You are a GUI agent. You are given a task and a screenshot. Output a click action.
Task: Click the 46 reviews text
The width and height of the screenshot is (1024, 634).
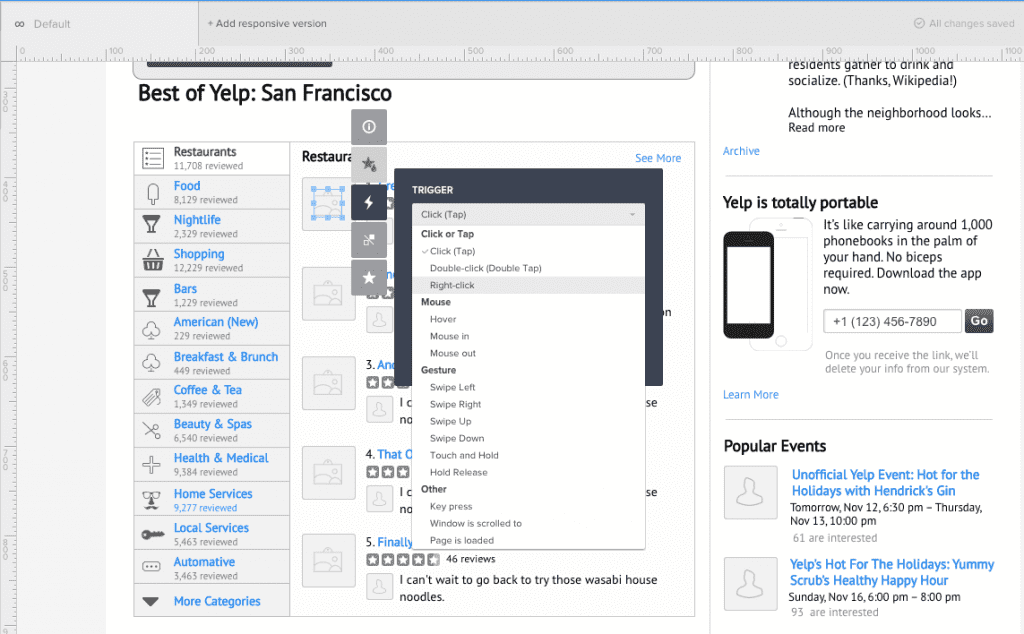point(470,559)
